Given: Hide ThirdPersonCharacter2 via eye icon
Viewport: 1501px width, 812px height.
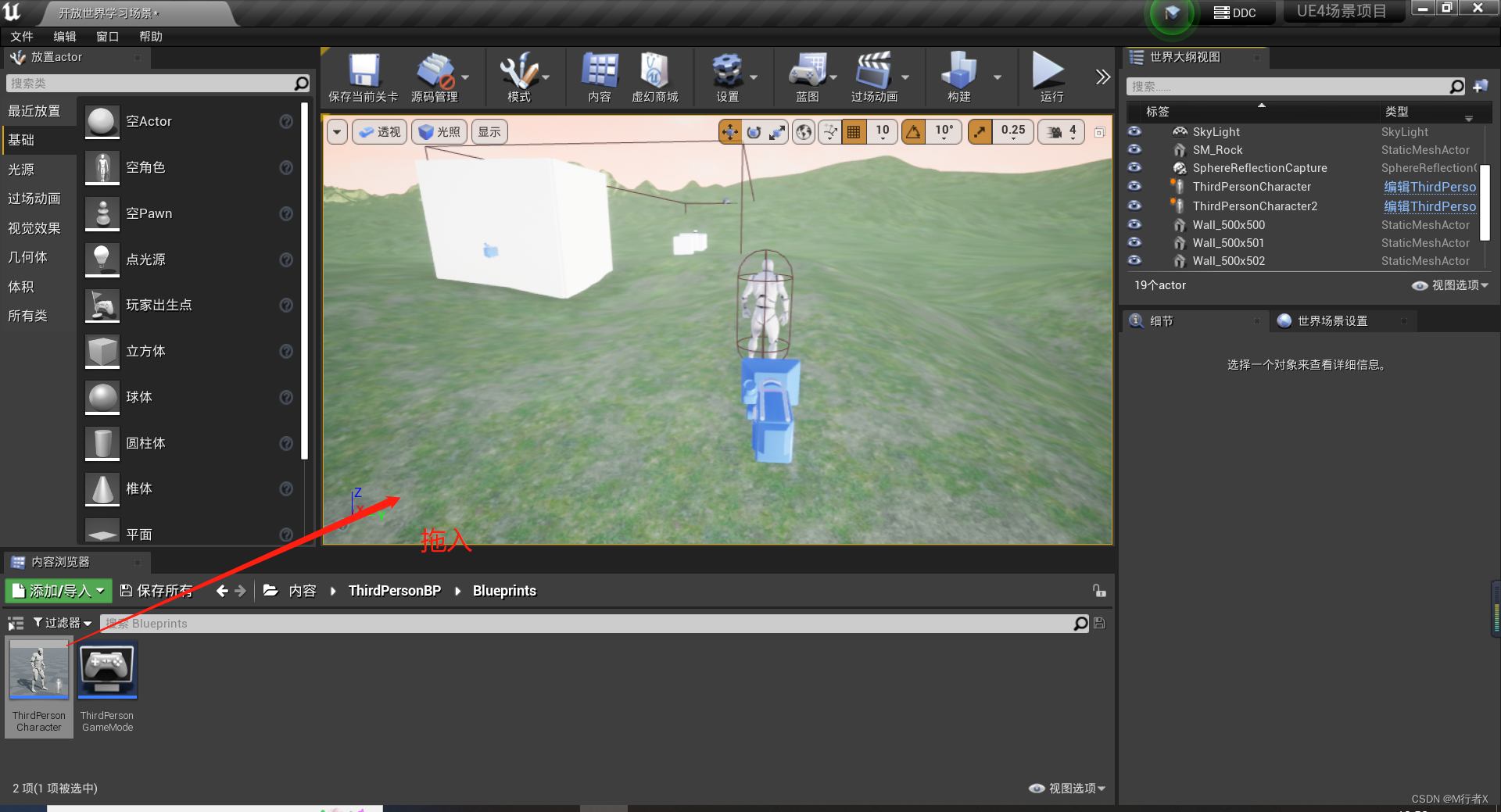Looking at the screenshot, I should click(x=1134, y=206).
